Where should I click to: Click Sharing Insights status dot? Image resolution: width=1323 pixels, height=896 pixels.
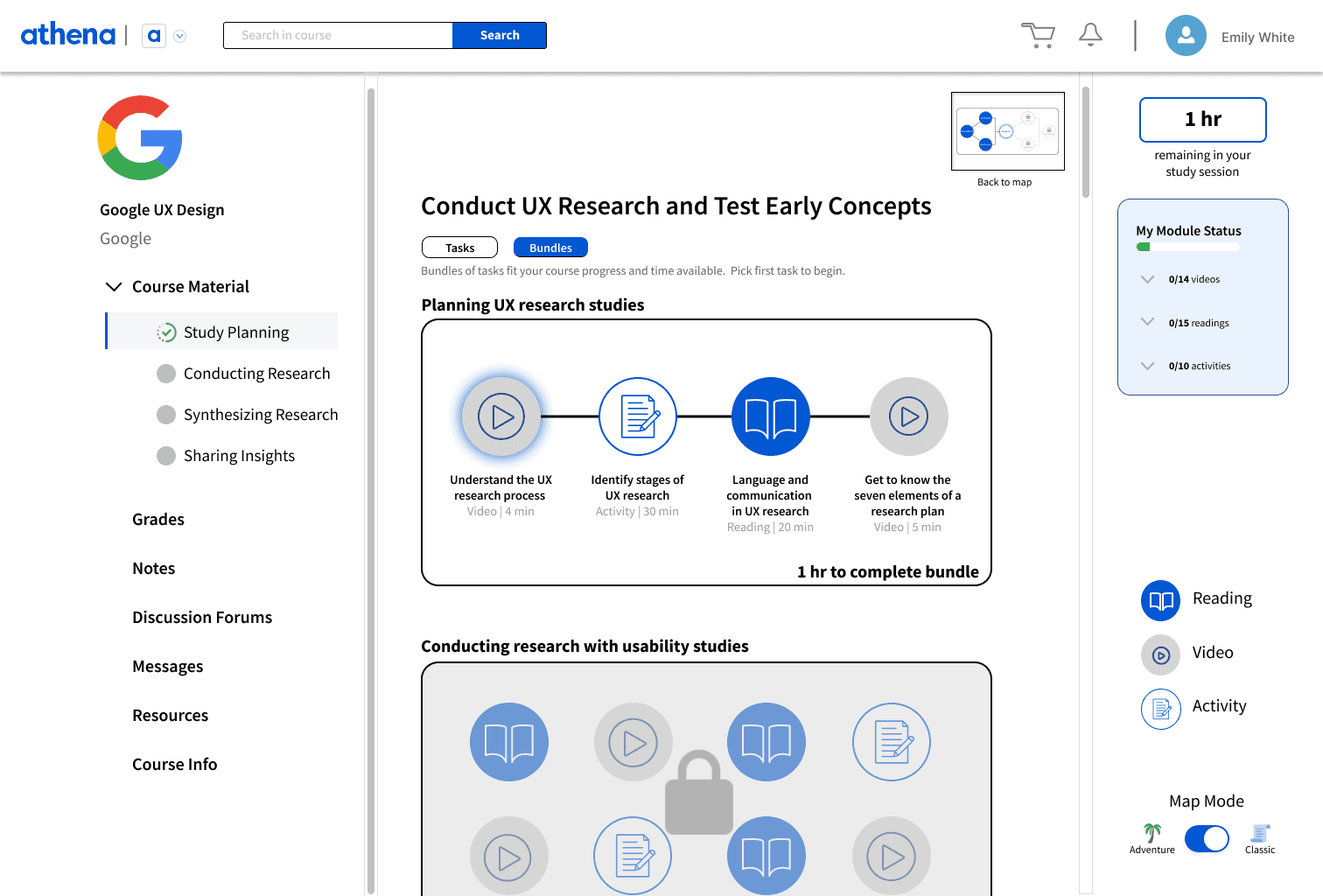[x=166, y=456]
